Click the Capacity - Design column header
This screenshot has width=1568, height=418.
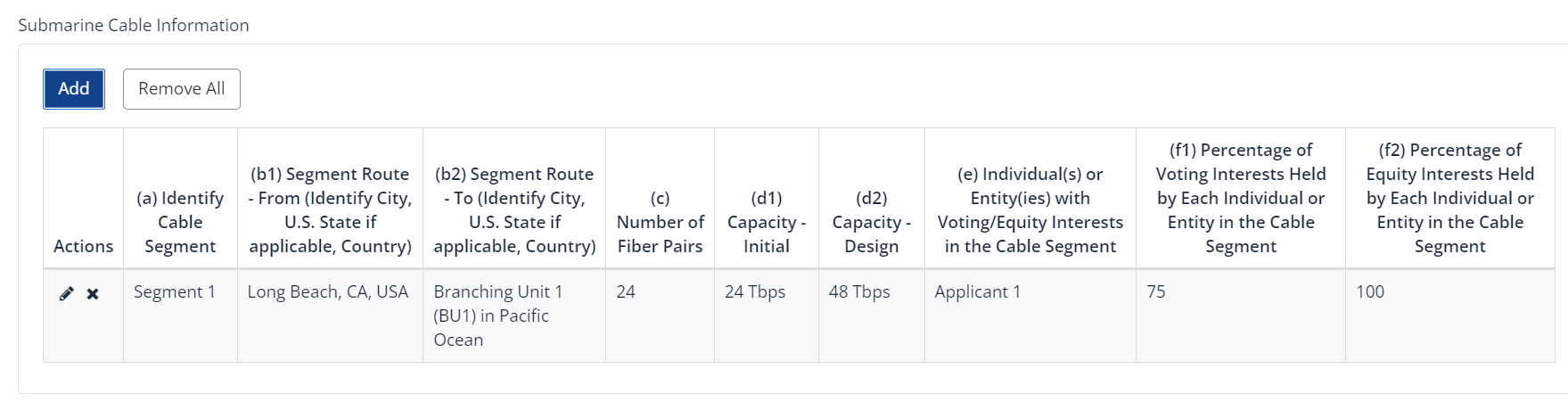[x=871, y=222]
